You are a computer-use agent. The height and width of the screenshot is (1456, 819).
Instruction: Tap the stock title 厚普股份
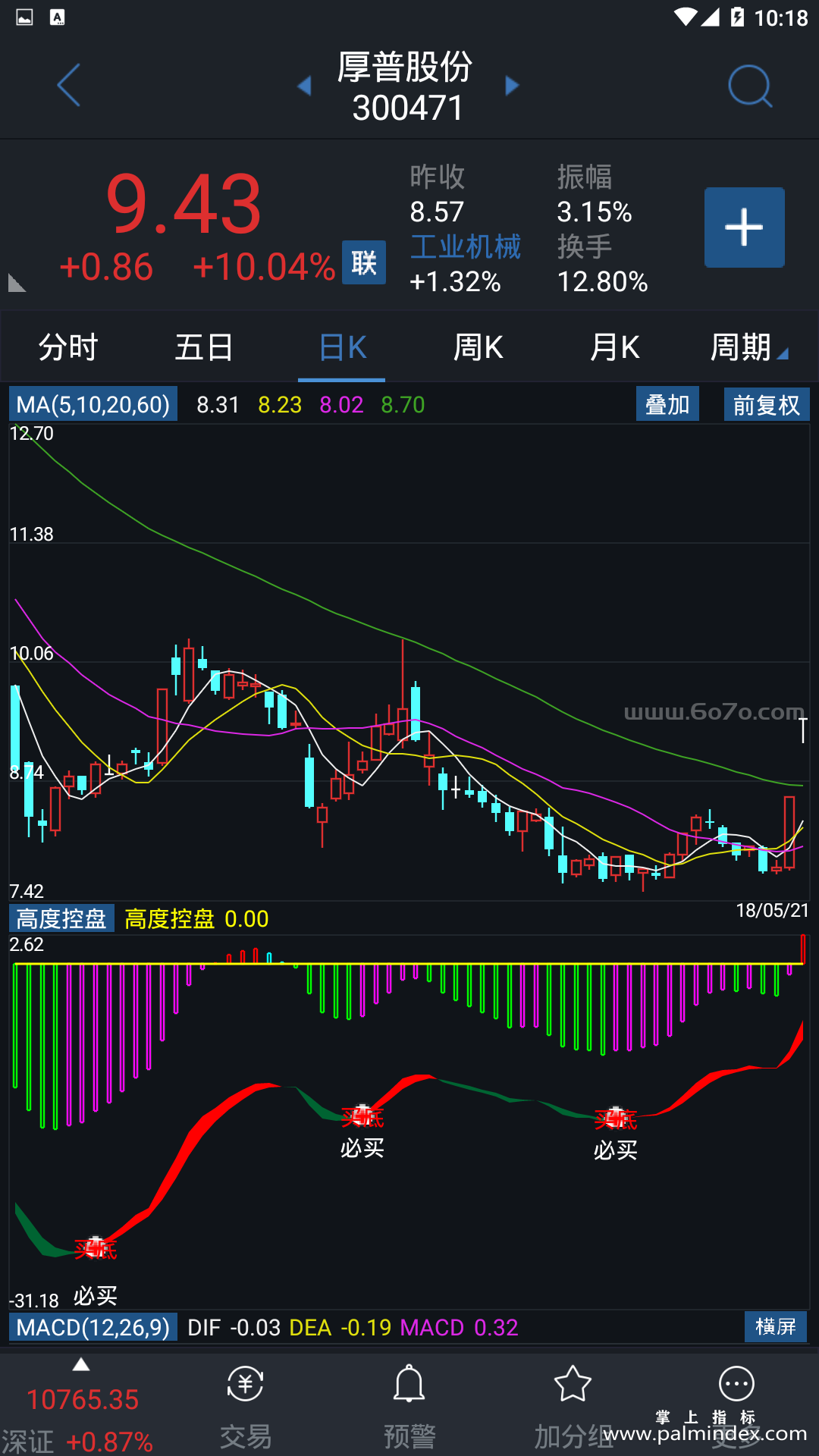406,67
